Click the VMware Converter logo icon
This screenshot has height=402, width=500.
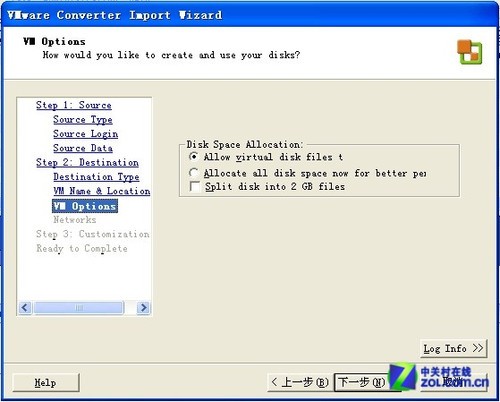469,52
